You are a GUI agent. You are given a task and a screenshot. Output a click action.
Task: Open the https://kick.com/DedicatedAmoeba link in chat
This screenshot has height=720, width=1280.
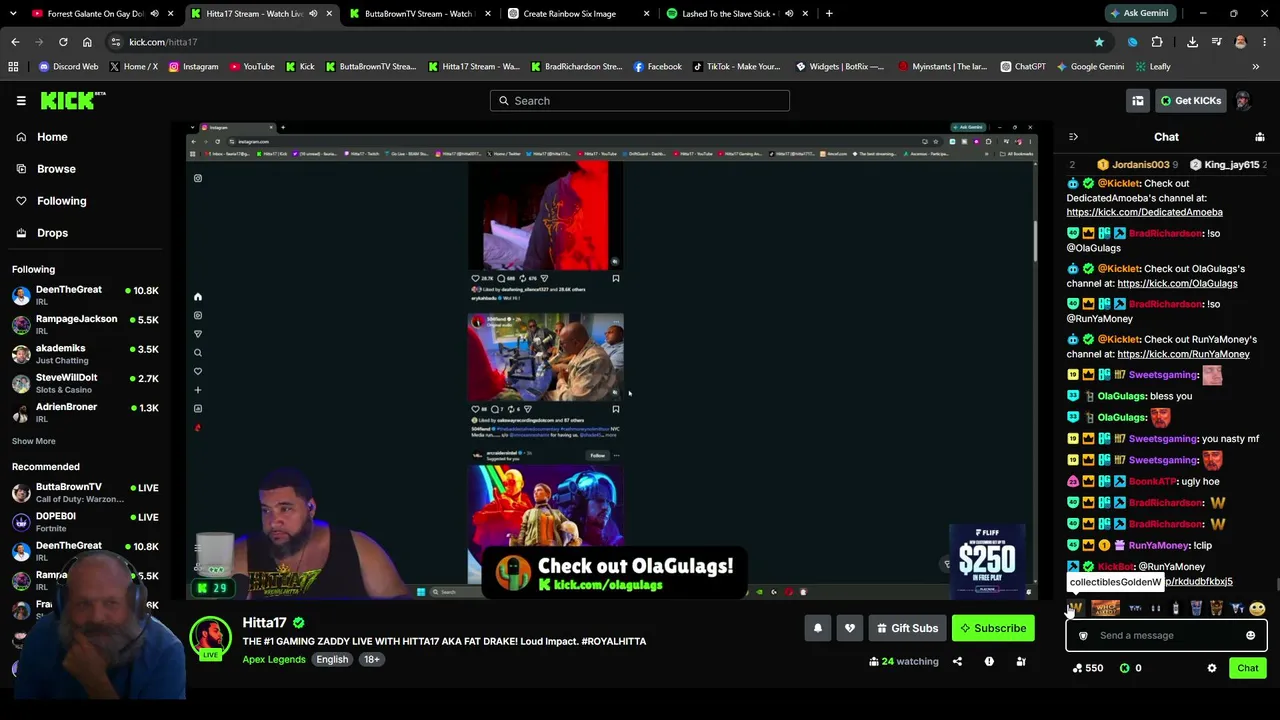(1144, 212)
